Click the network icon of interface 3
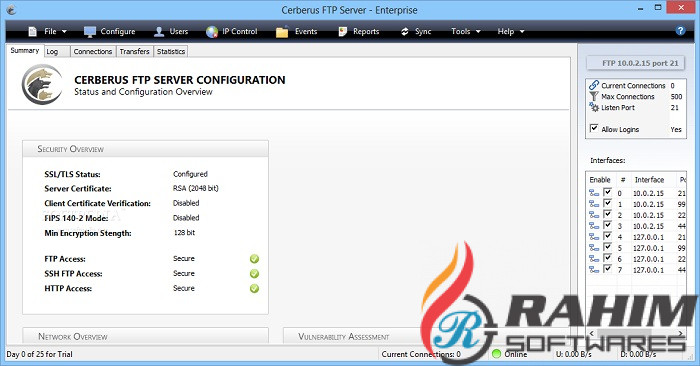The height and width of the screenshot is (366, 700). 594,226
